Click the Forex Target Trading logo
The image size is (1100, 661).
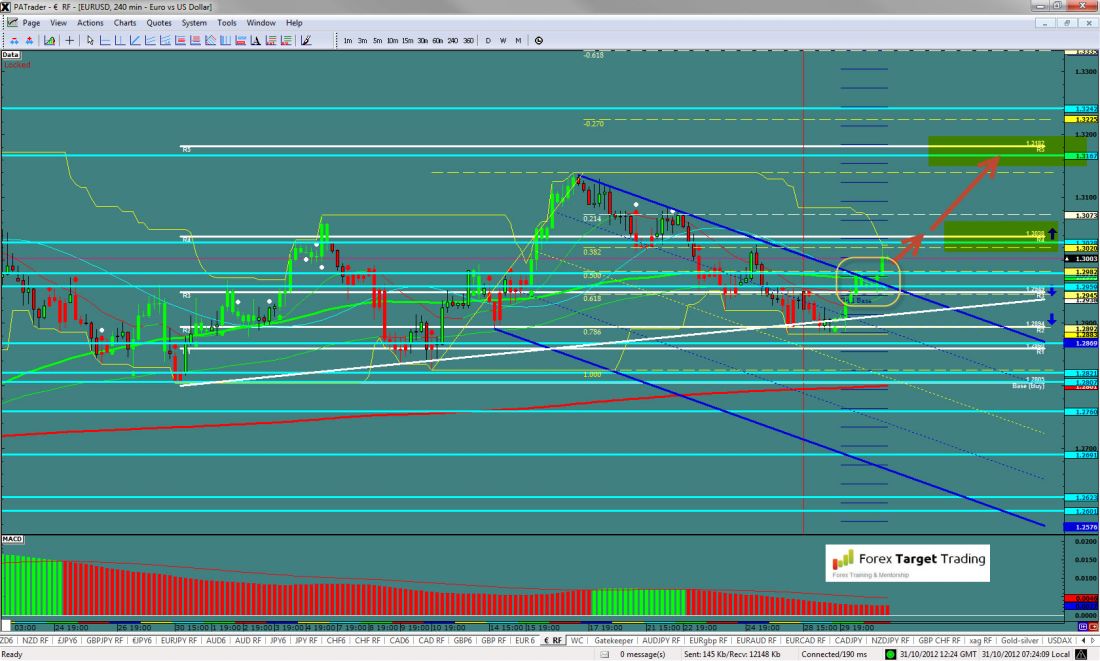(906, 562)
